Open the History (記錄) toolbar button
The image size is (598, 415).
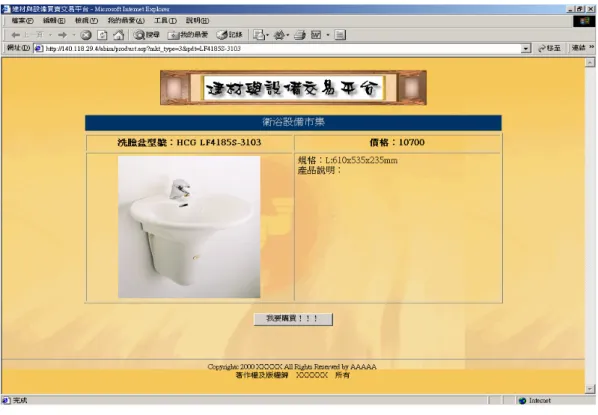230,35
